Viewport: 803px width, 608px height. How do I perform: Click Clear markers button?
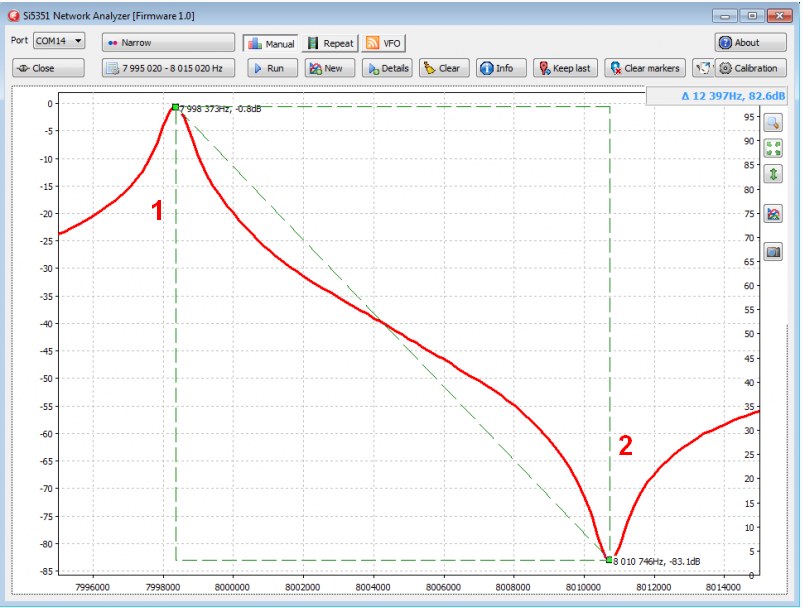click(x=644, y=68)
